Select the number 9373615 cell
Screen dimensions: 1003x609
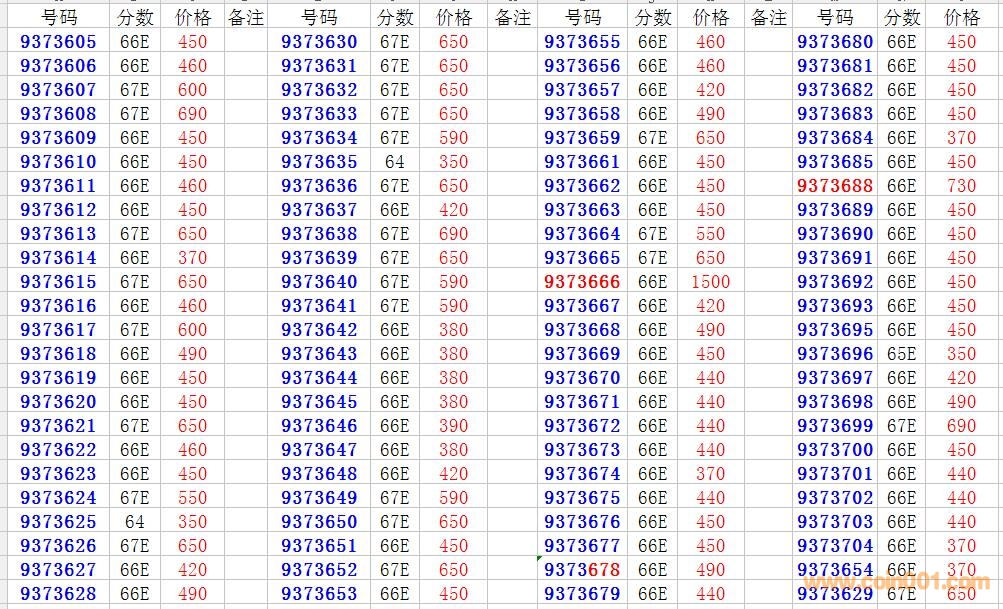[58, 282]
